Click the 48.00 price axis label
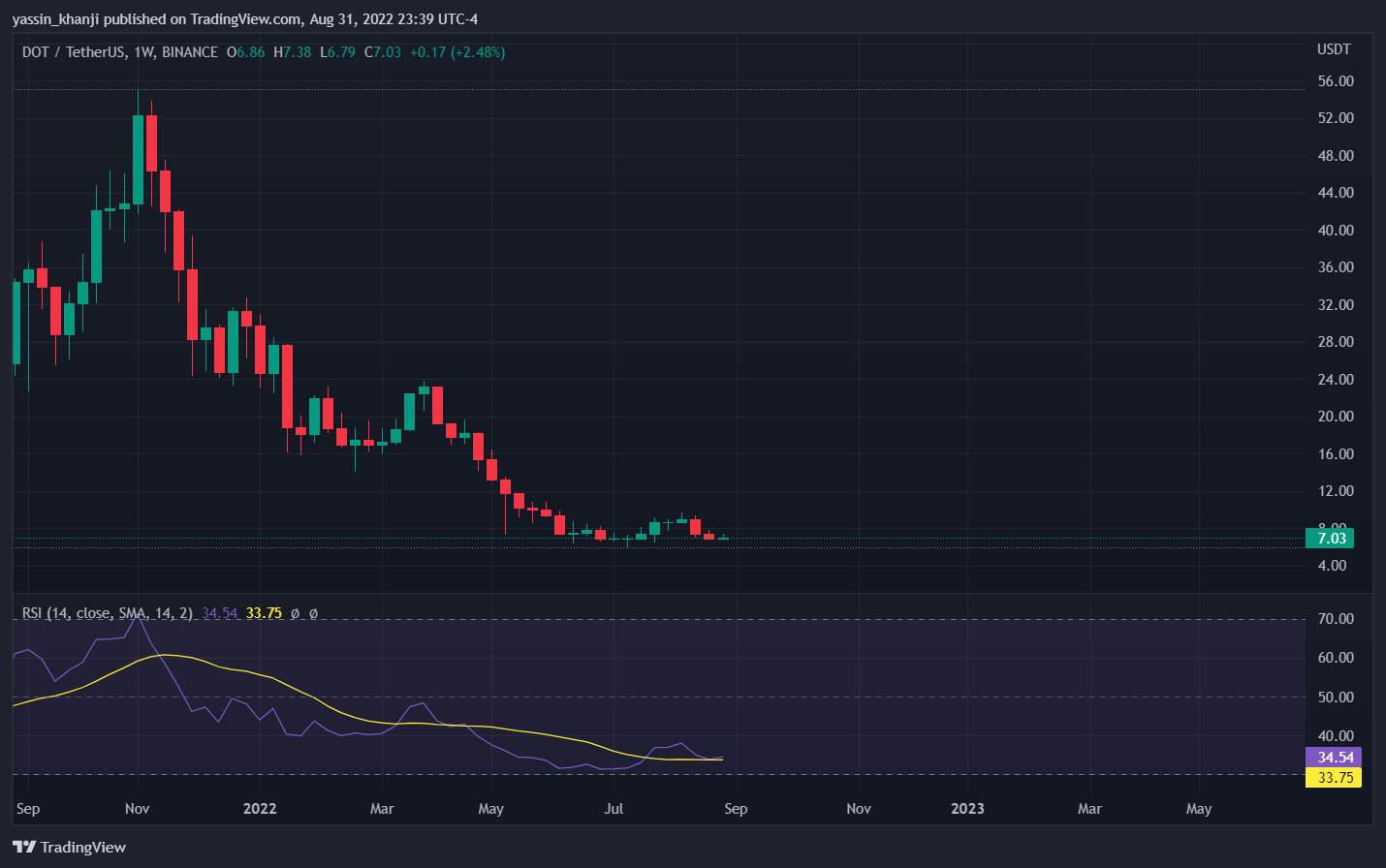 [1336, 156]
